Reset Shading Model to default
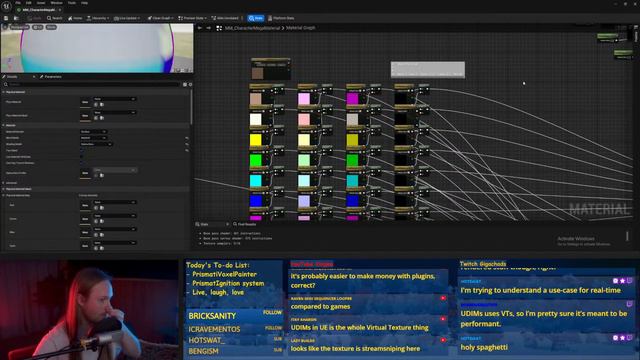 [x=187, y=144]
